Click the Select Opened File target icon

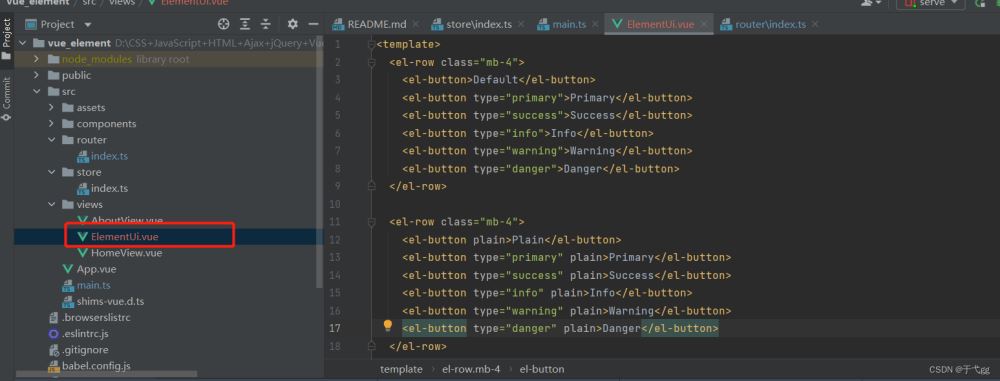[223, 24]
